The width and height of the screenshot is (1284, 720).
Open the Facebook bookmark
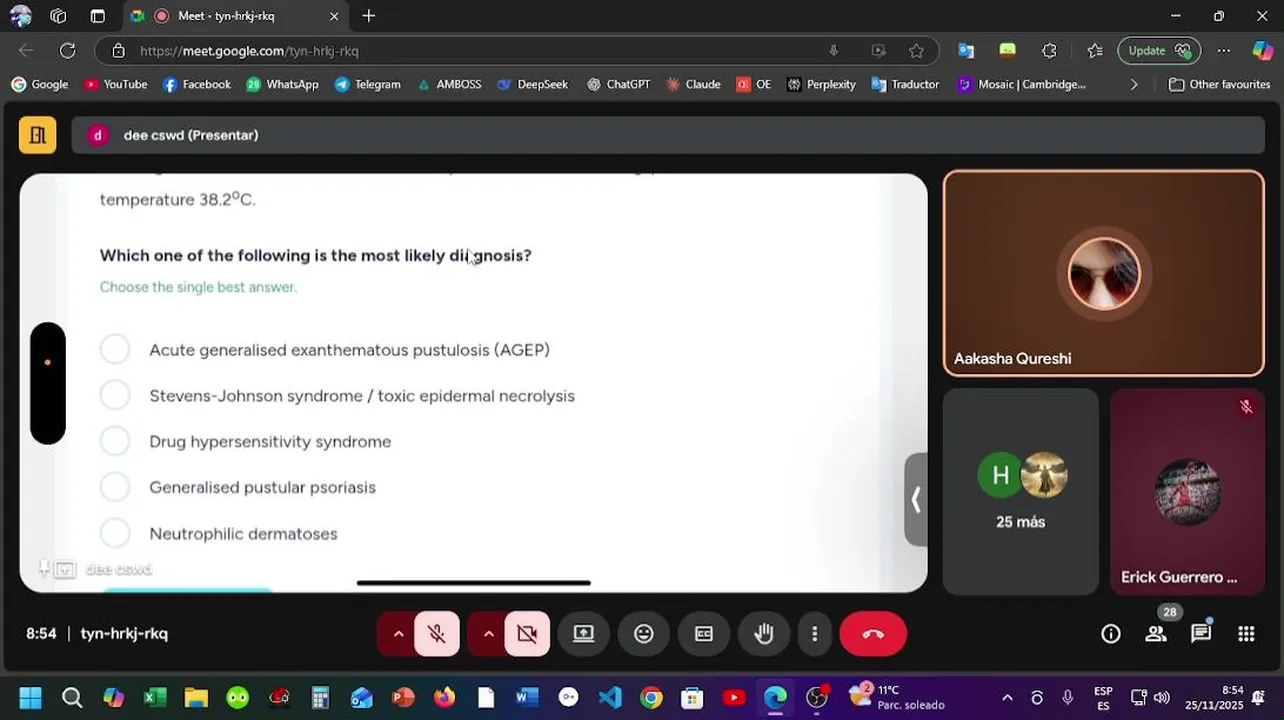[197, 84]
